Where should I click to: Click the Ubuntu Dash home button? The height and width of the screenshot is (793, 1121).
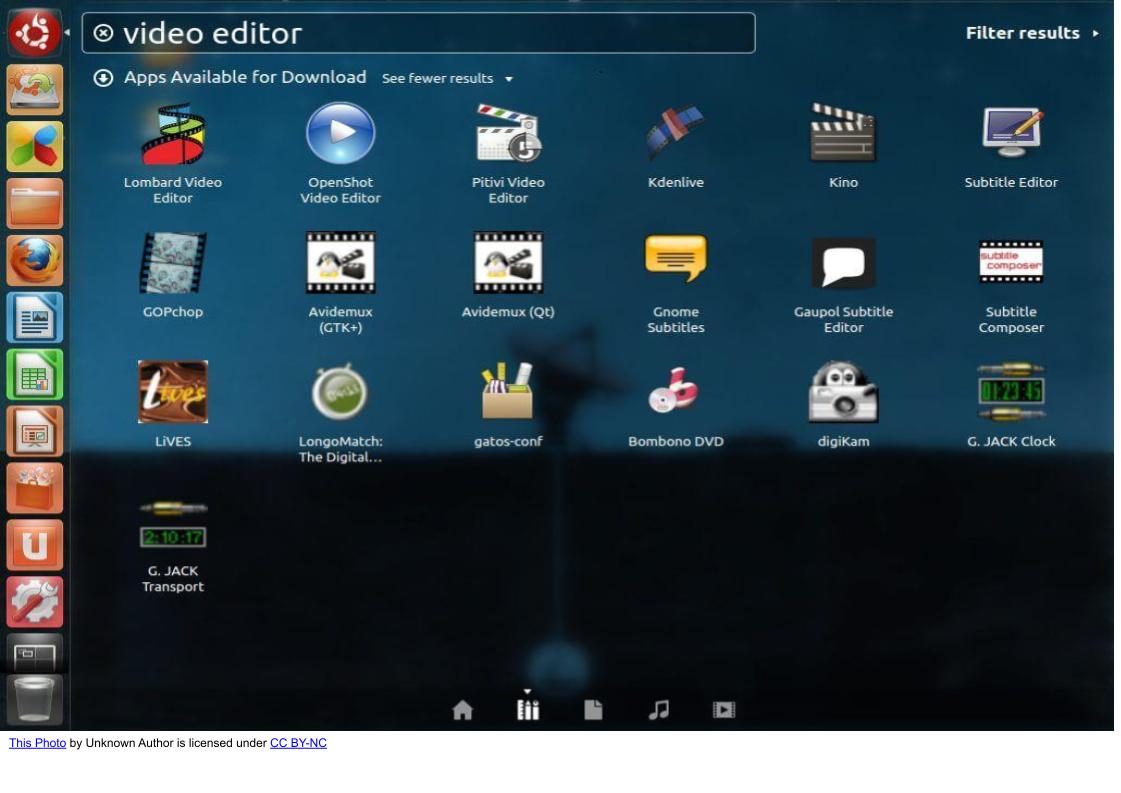click(x=34, y=32)
